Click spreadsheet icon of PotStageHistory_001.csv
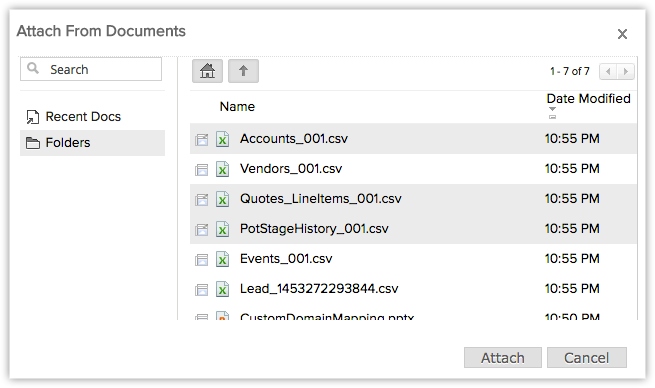 222,229
